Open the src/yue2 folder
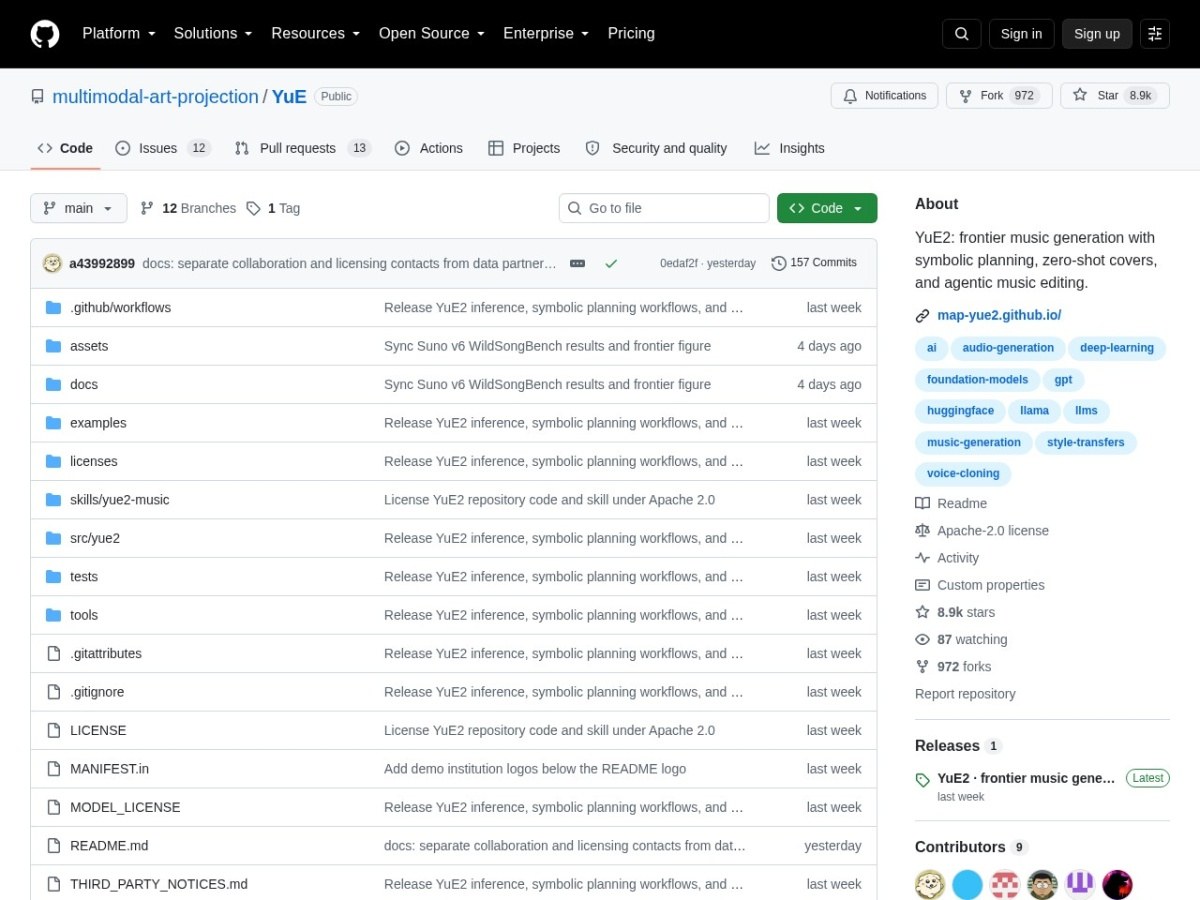 (x=95, y=538)
